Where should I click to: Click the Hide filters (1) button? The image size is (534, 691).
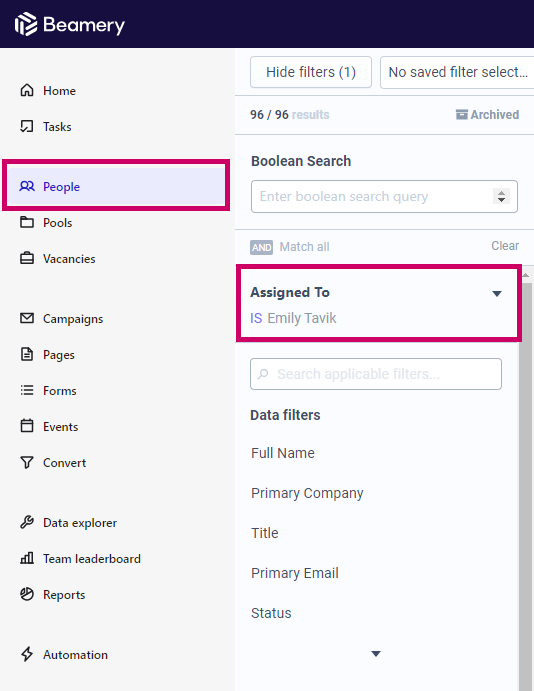(x=311, y=72)
